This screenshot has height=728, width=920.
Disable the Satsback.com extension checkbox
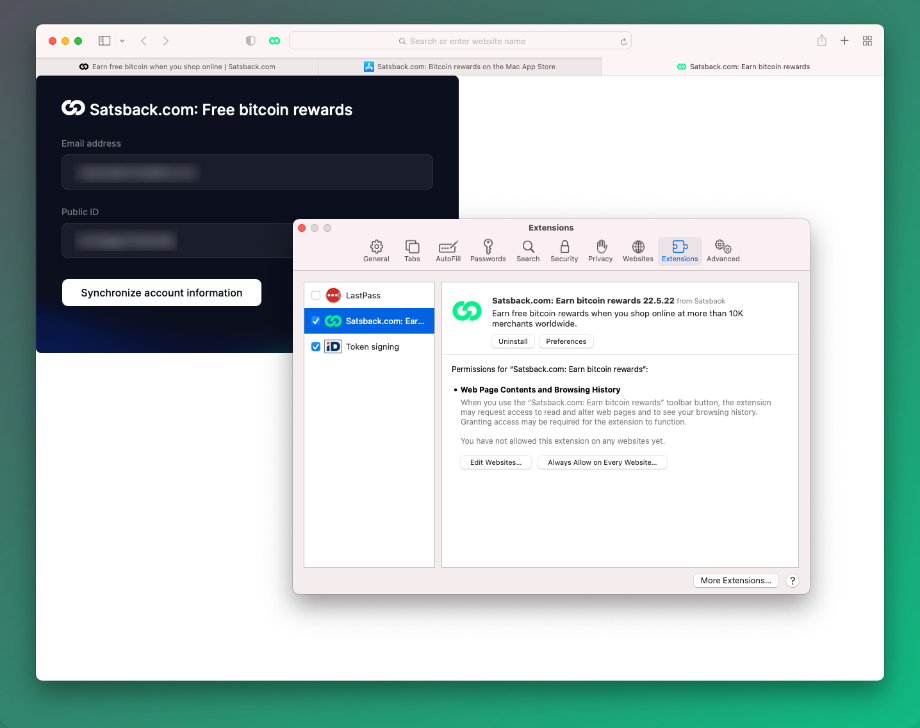pyautogui.click(x=316, y=321)
